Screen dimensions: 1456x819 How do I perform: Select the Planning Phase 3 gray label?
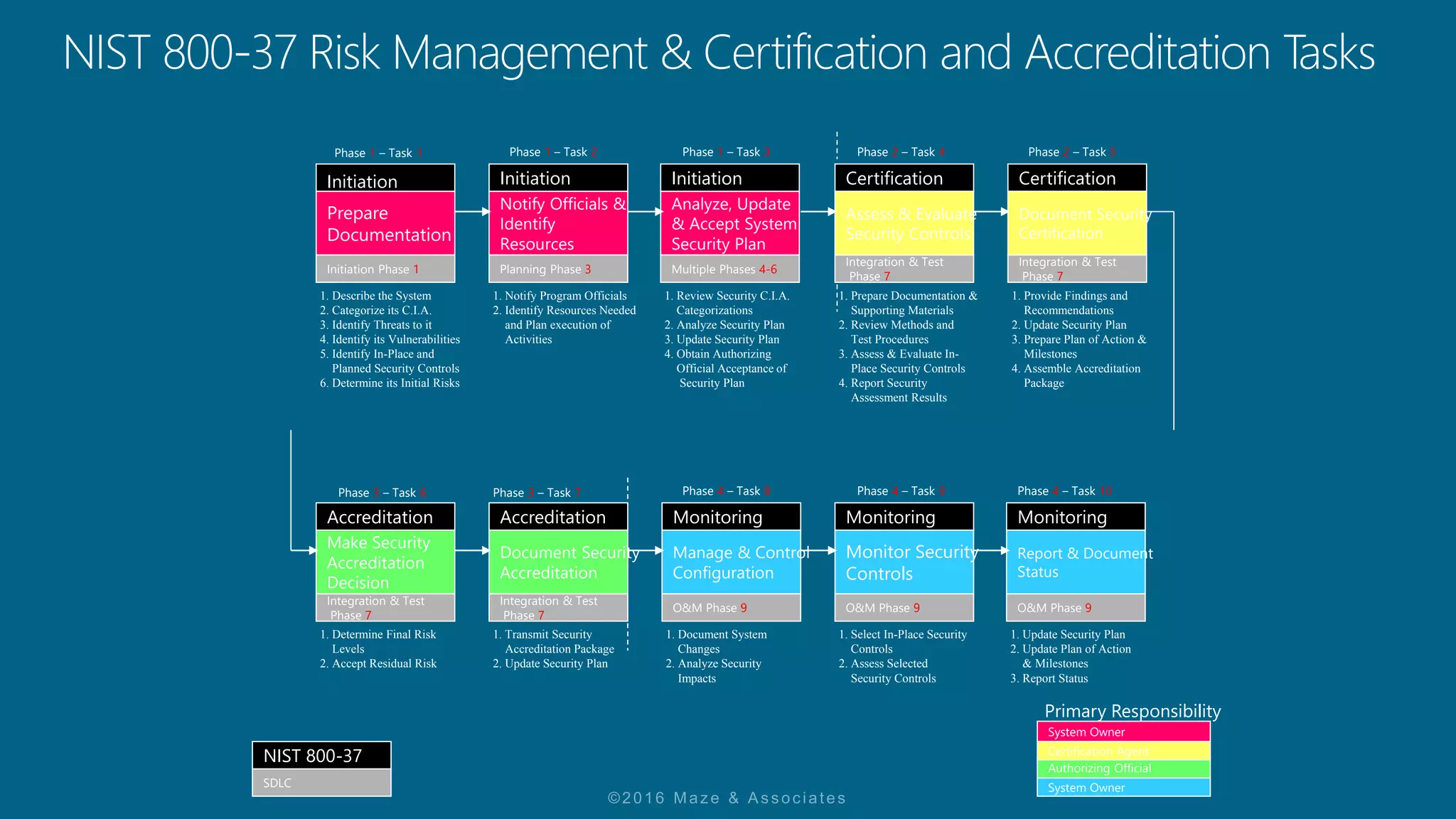(558, 269)
